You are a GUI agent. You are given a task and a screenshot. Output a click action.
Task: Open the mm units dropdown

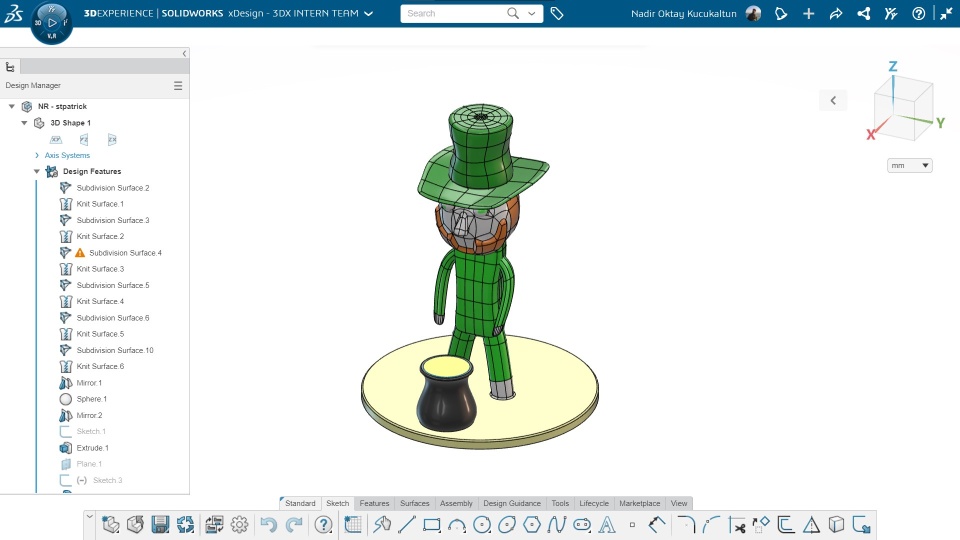pyautogui.click(x=909, y=165)
